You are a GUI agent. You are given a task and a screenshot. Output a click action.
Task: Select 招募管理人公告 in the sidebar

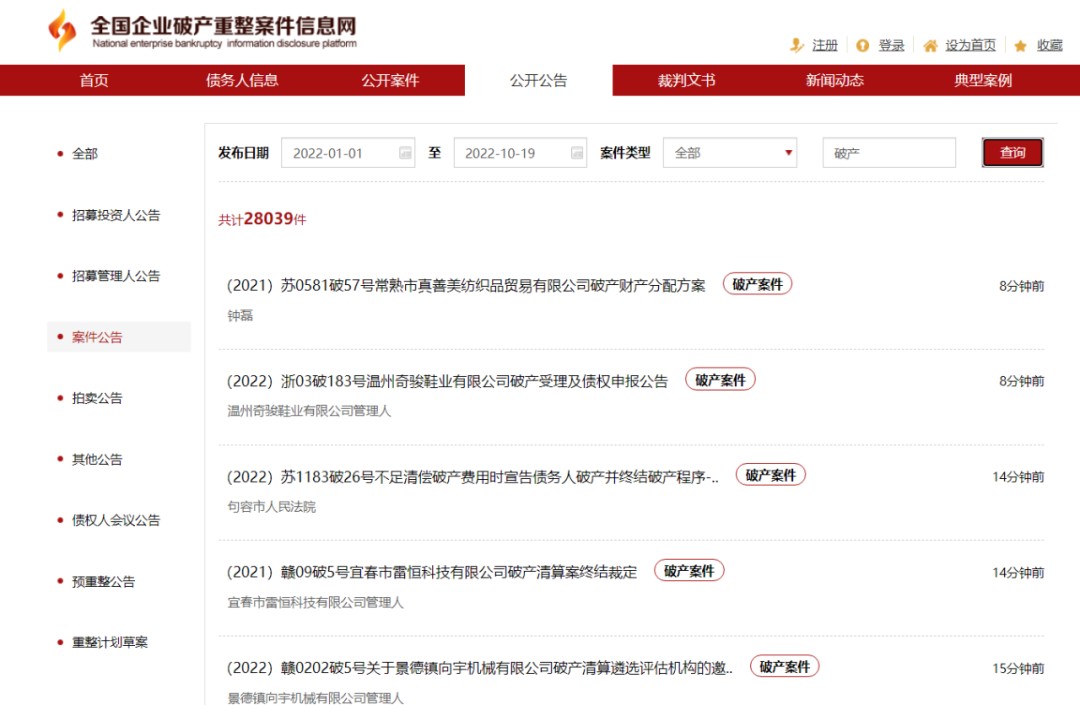click(116, 276)
